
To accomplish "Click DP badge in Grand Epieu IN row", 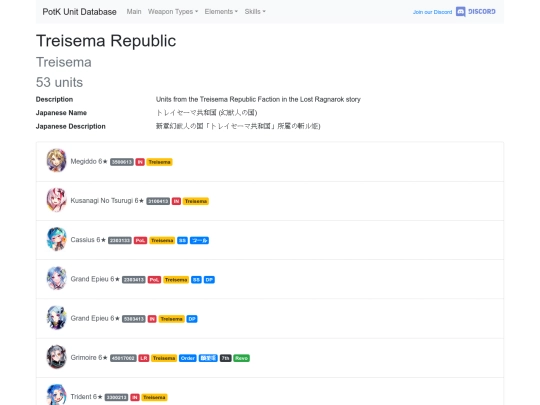I will point(192,319).
